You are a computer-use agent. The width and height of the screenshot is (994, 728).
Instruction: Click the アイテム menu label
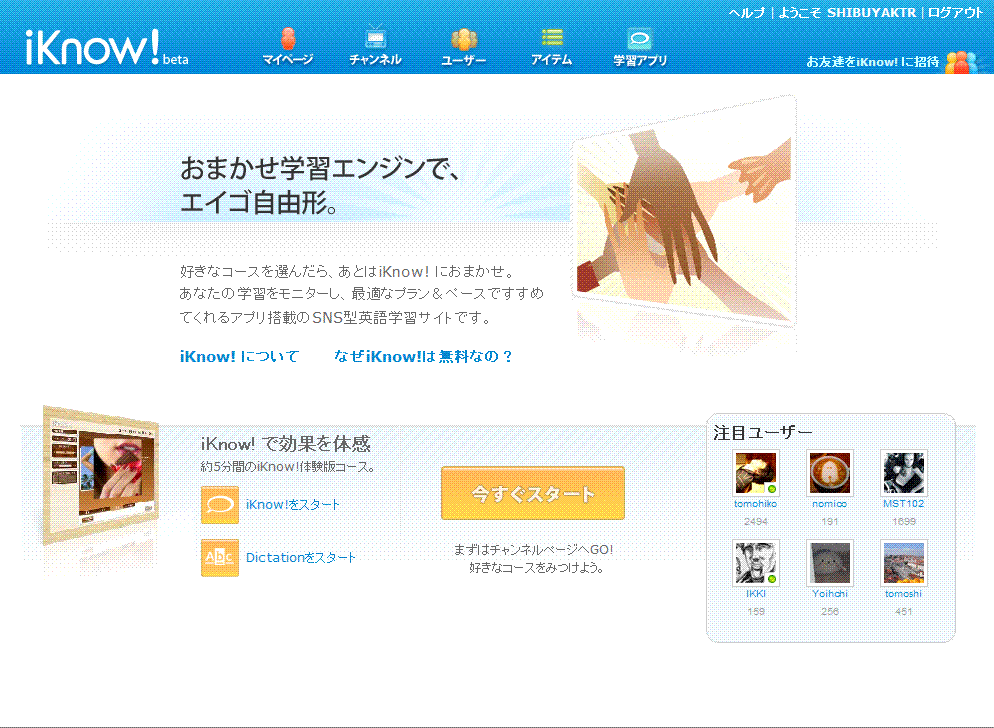[x=552, y=60]
